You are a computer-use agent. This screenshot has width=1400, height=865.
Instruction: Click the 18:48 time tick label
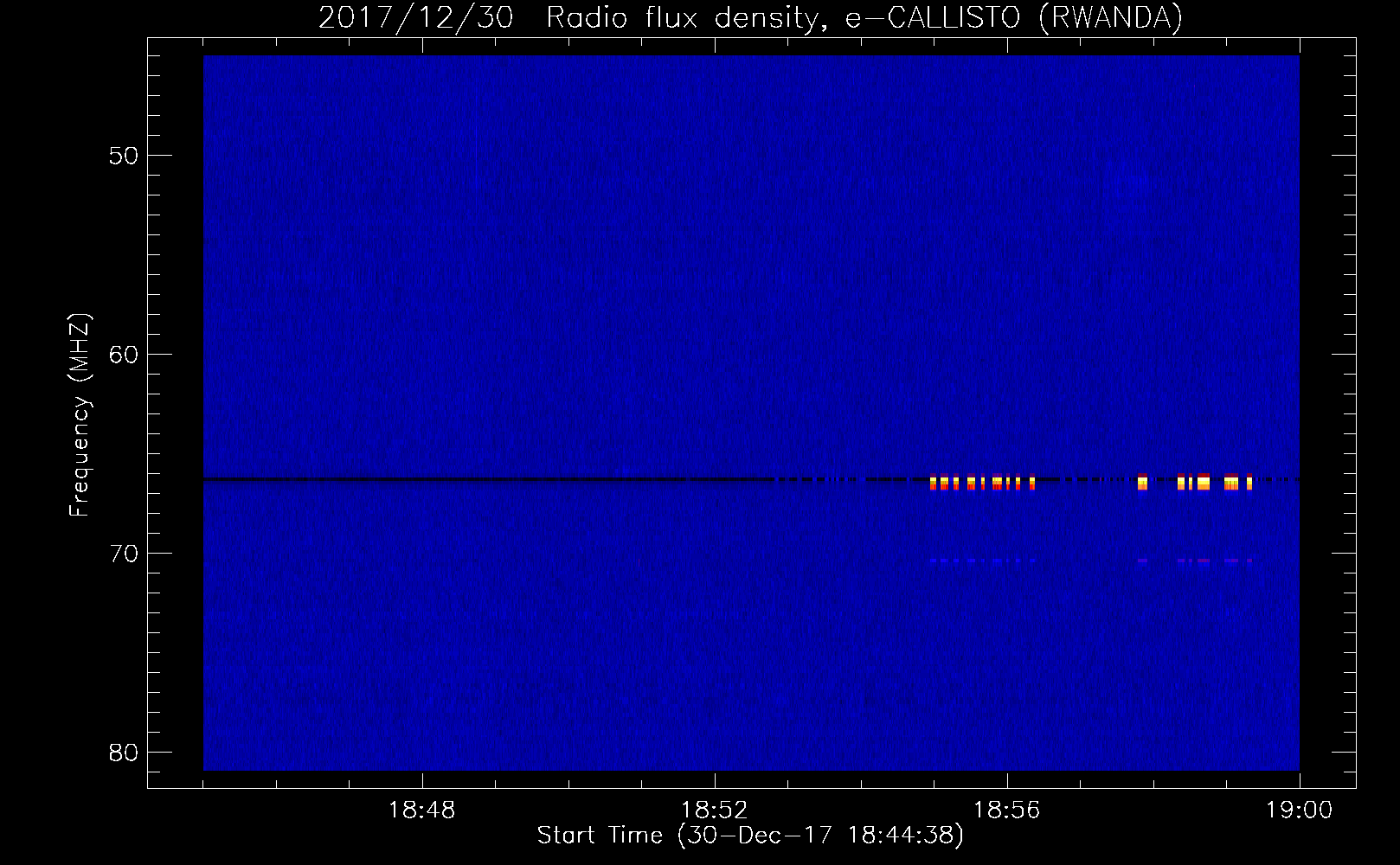point(422,811)
